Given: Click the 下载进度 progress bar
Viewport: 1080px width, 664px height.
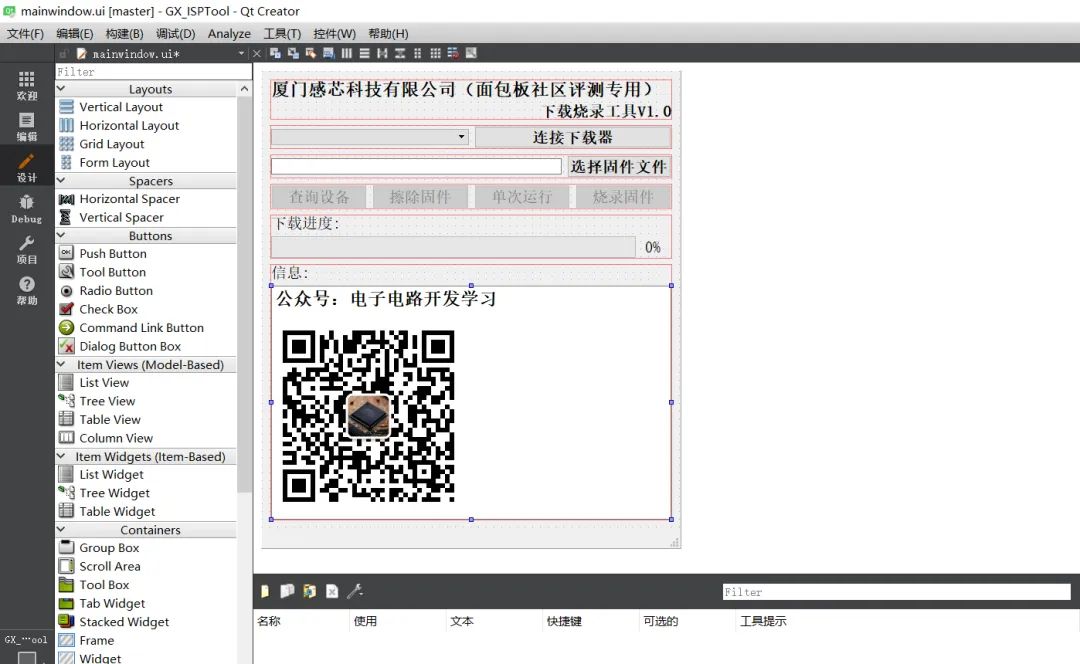Looking at the screenshot, I should coord(453,247).
